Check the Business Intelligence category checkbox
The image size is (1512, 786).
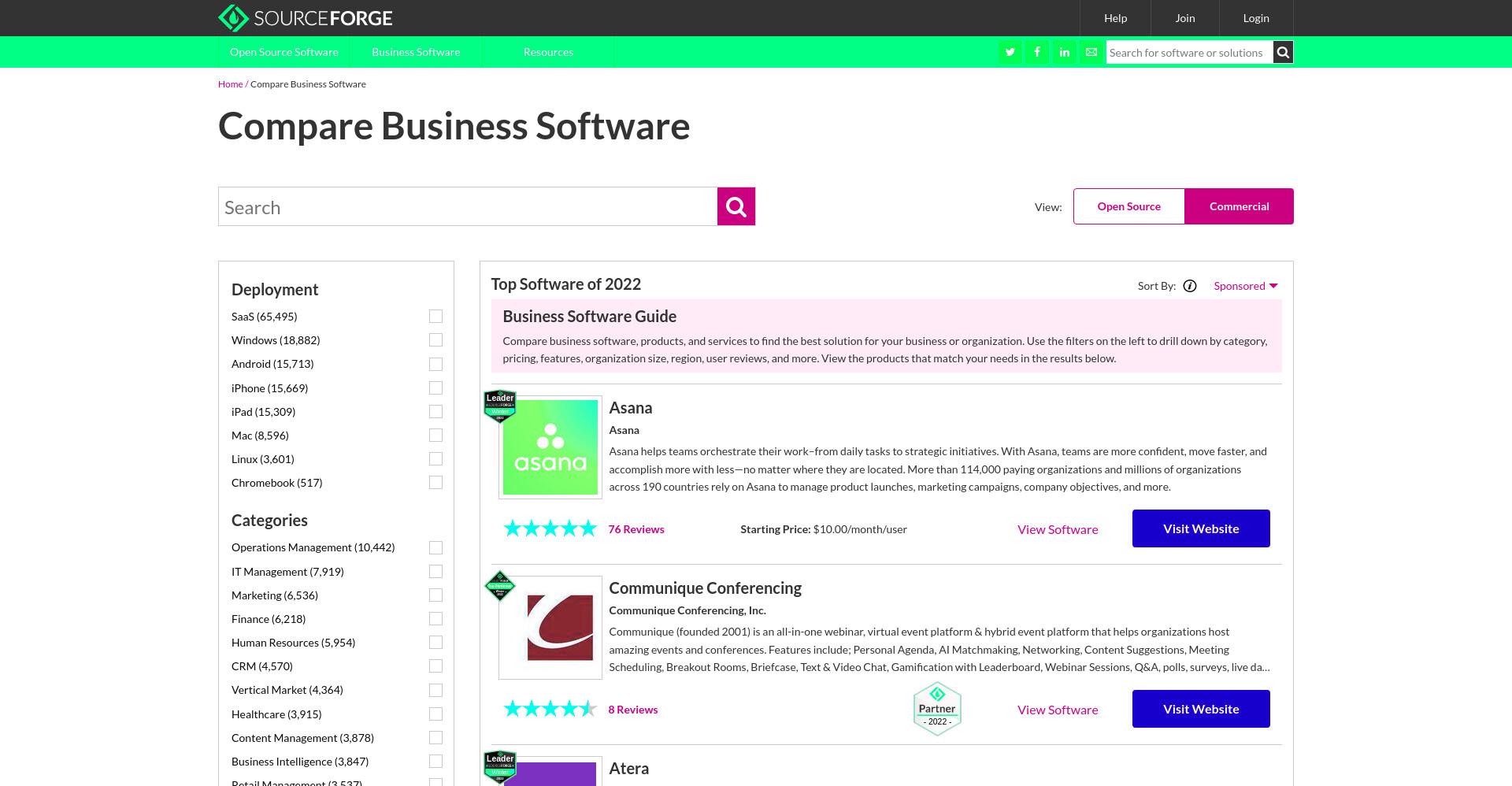pyautogui.click(x=435, y=761)
